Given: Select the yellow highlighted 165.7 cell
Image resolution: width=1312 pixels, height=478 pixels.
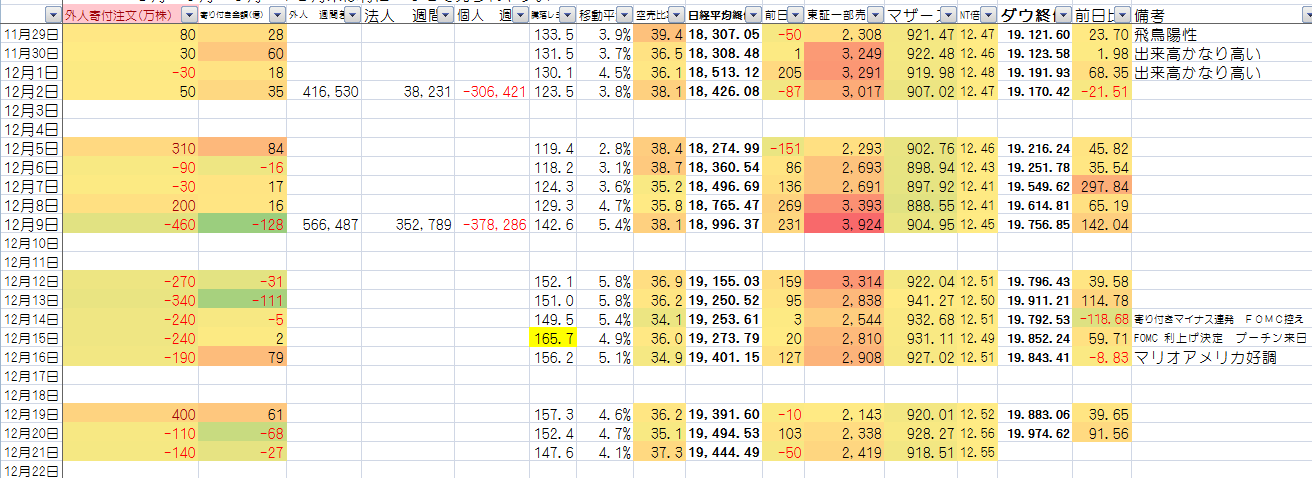Looking at the screenshot, I should pos(553,339).
